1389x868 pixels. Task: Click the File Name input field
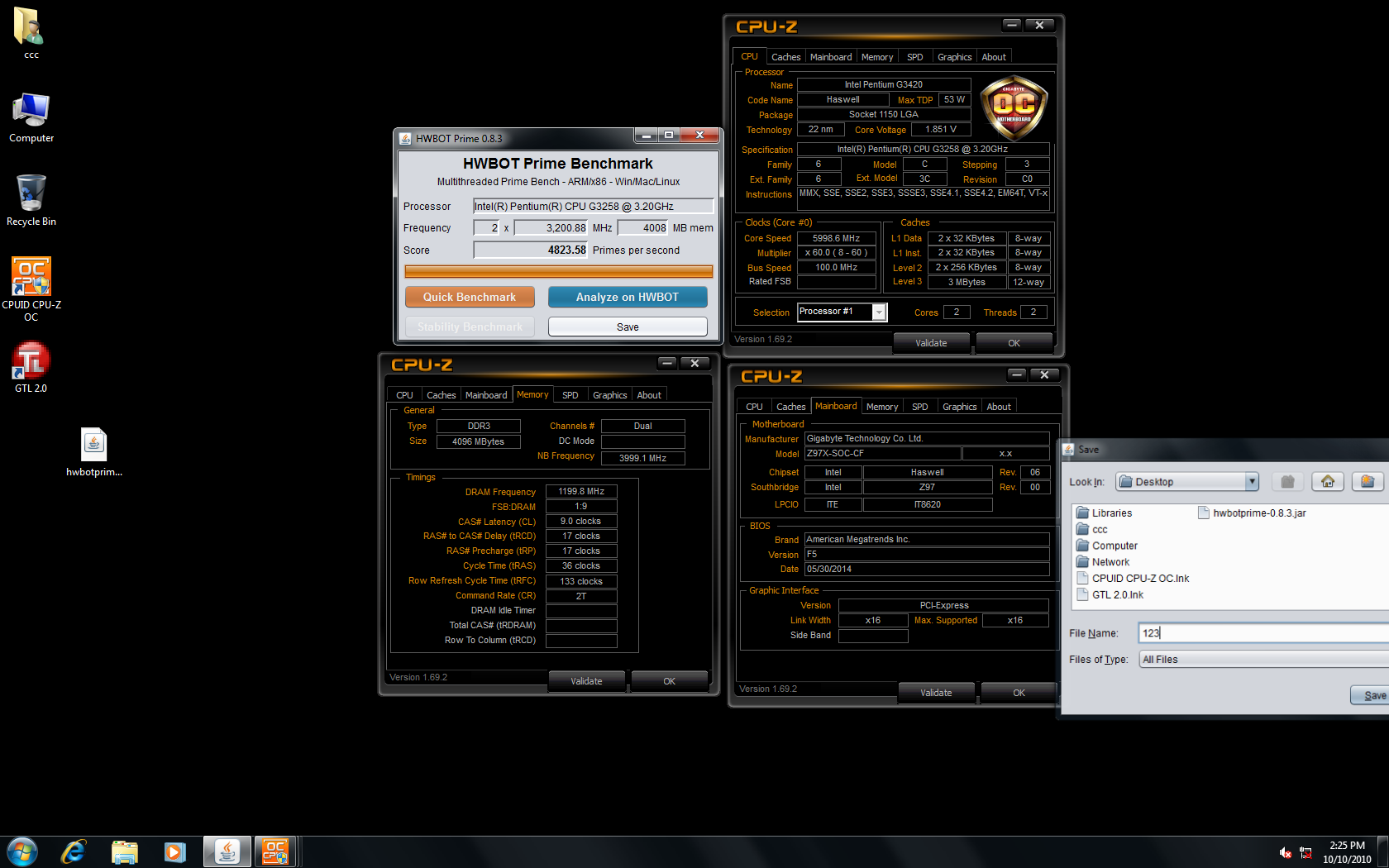(x=1263, y=632)
